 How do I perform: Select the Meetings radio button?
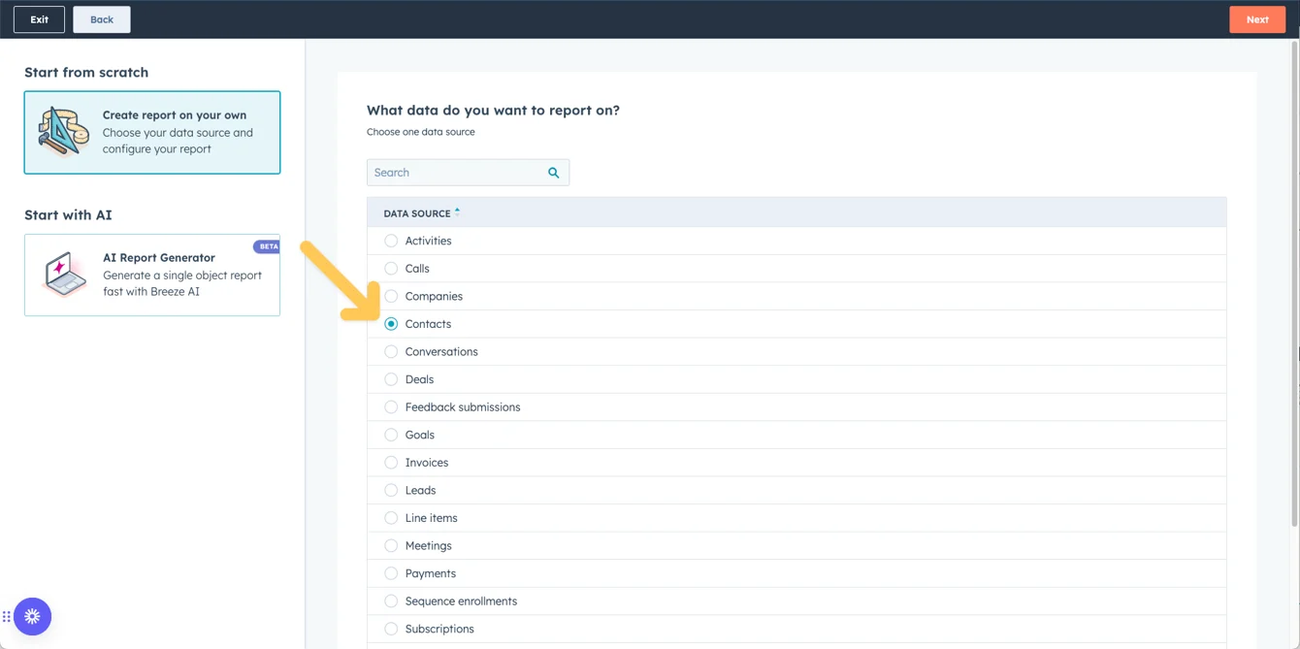pos(391,545)
